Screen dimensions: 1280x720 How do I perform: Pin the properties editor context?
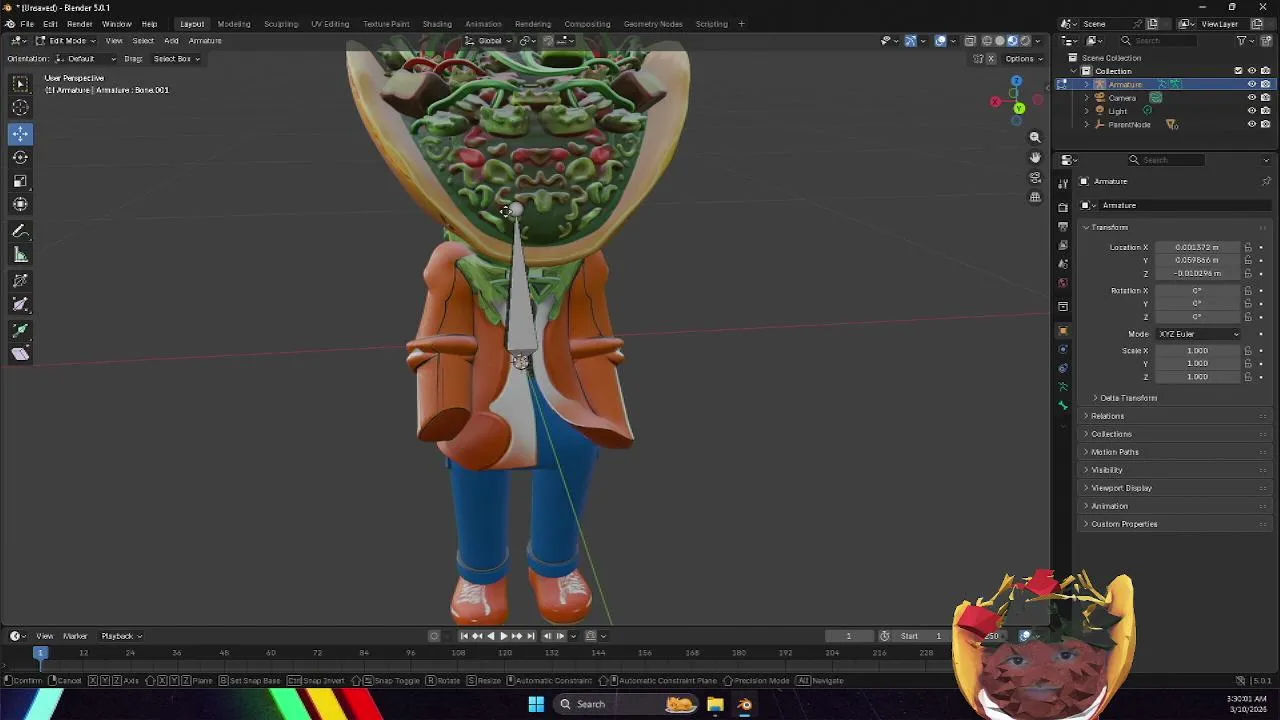click(x=1266, y=181)
